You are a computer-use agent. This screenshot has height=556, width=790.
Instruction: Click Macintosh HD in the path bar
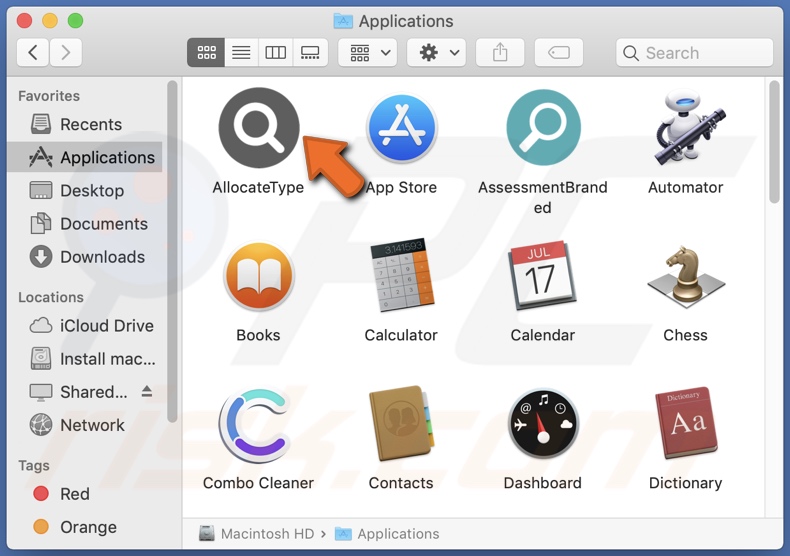click(257, 533)
